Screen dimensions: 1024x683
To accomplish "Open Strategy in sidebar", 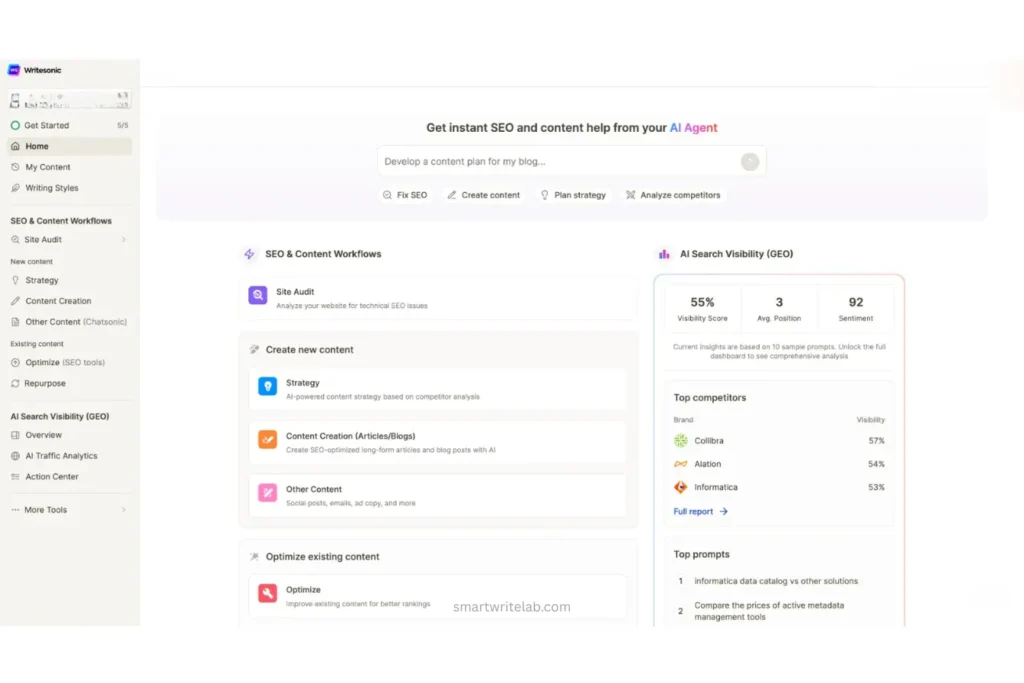I will tap(69, 280).
